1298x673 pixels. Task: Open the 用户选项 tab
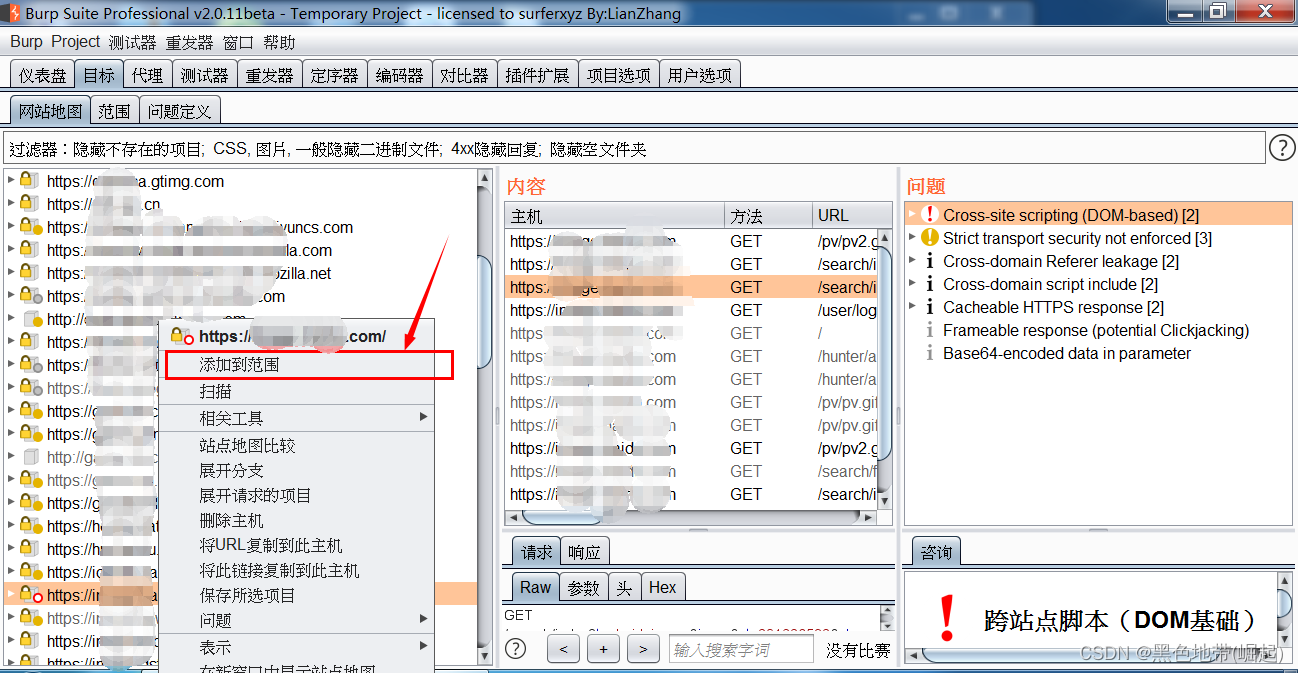699,75
